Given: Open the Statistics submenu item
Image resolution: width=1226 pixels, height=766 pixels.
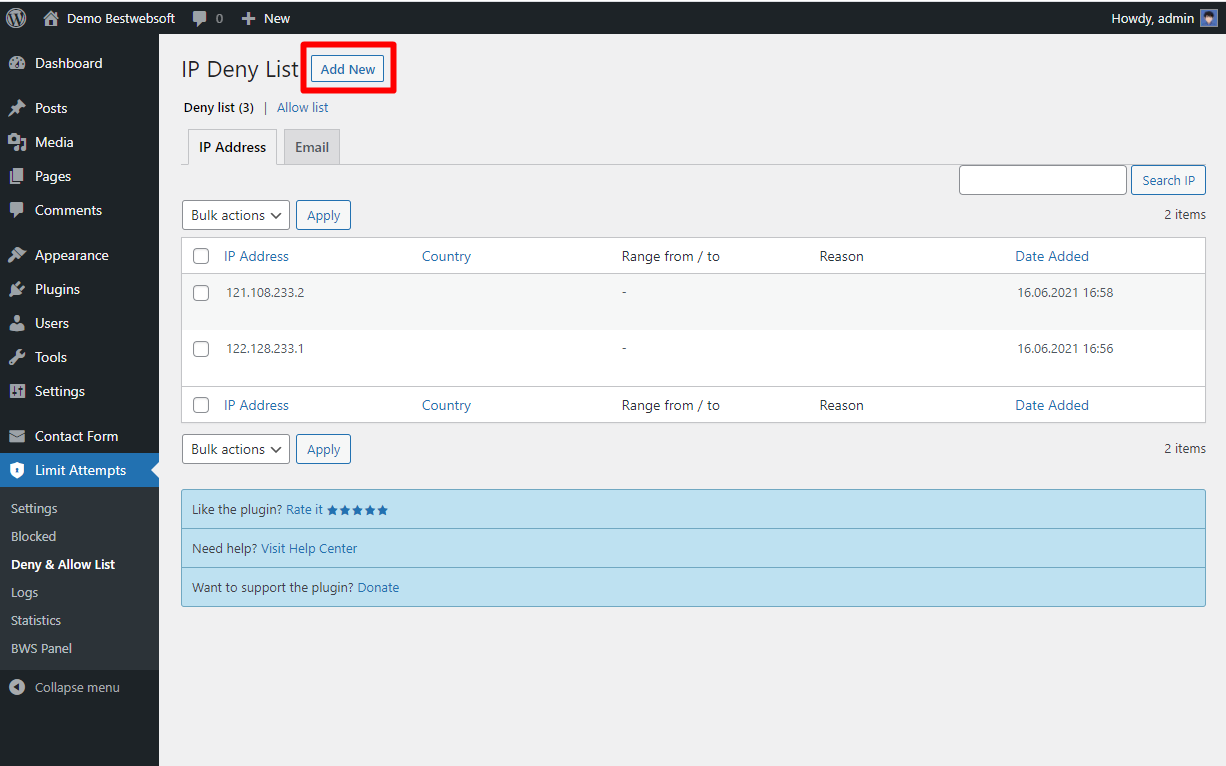Looking at the screenshot, I should 36,620.
